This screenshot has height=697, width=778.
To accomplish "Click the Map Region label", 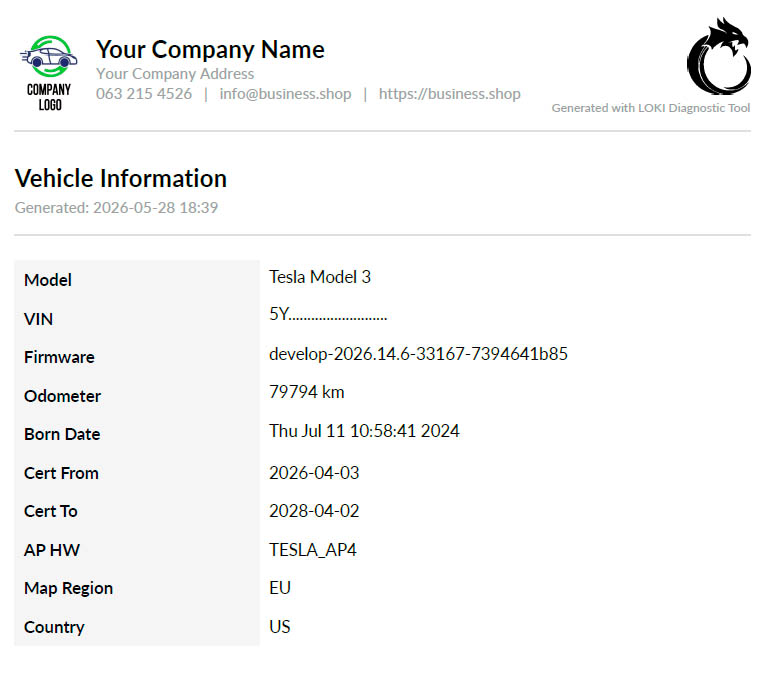I will click(68, 588).
